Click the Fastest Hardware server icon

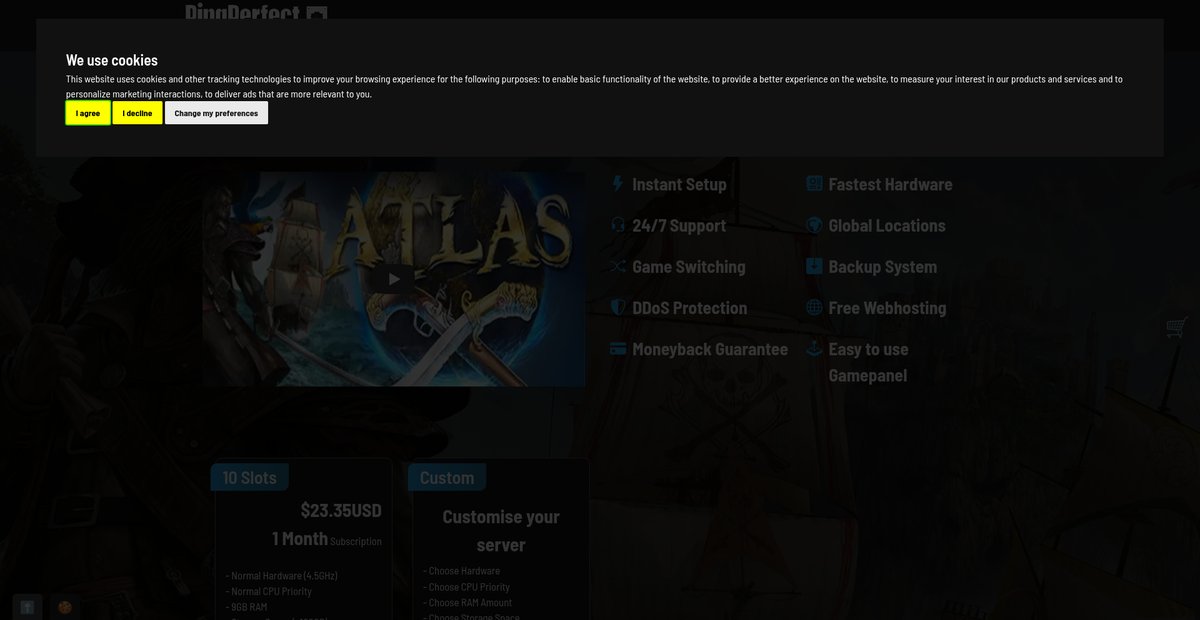click(x=813, y=184)
